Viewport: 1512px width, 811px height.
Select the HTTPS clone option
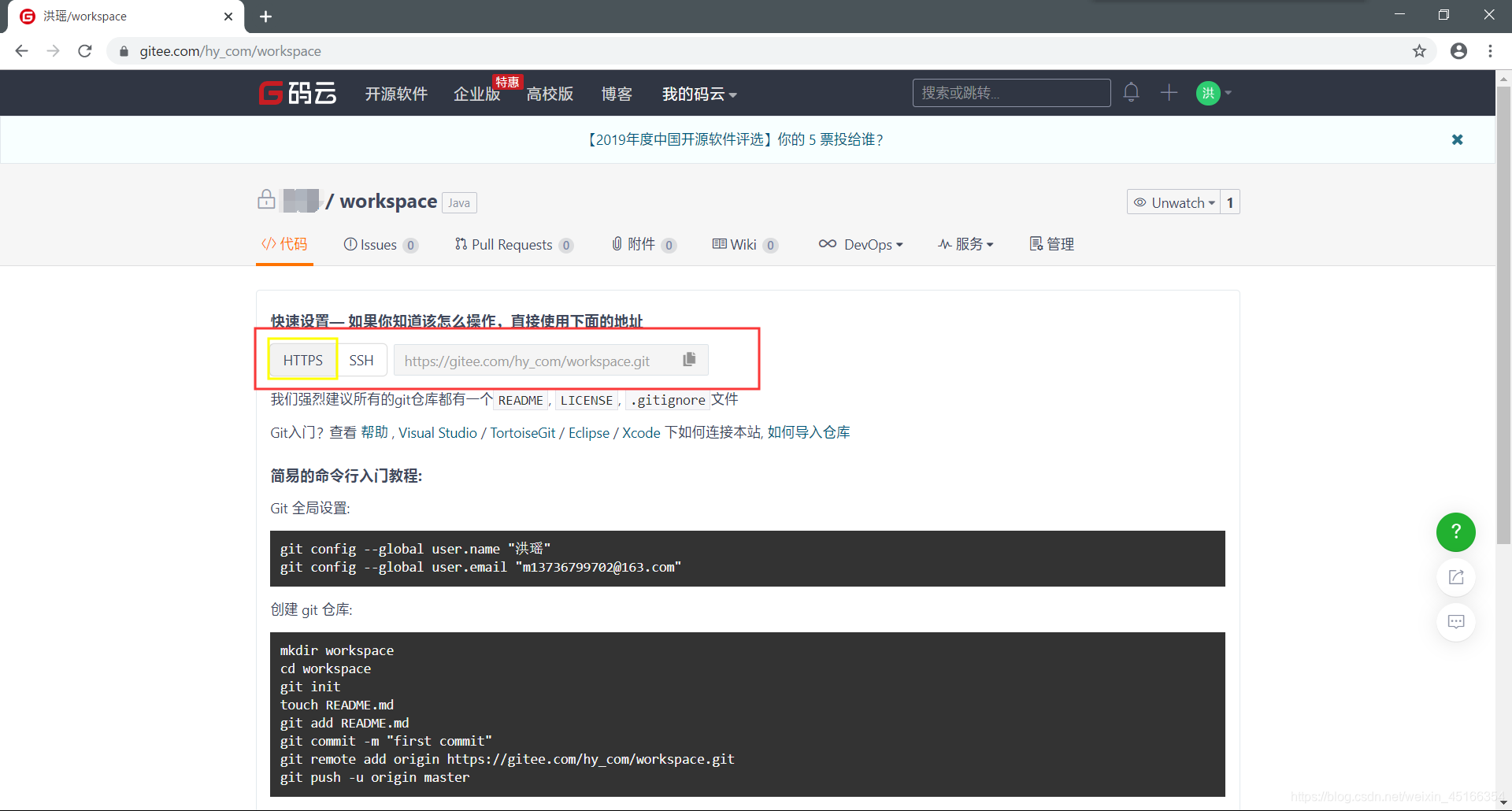pyautogui.click(x=303, y=360)
